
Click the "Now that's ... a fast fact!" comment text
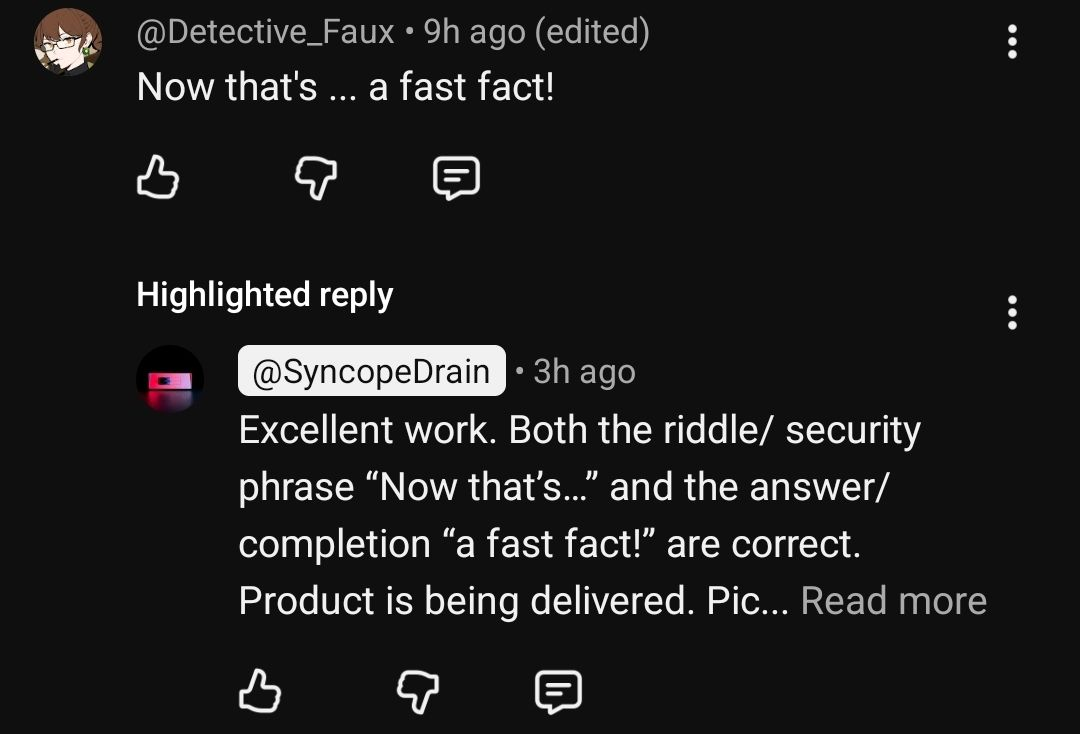345,88
